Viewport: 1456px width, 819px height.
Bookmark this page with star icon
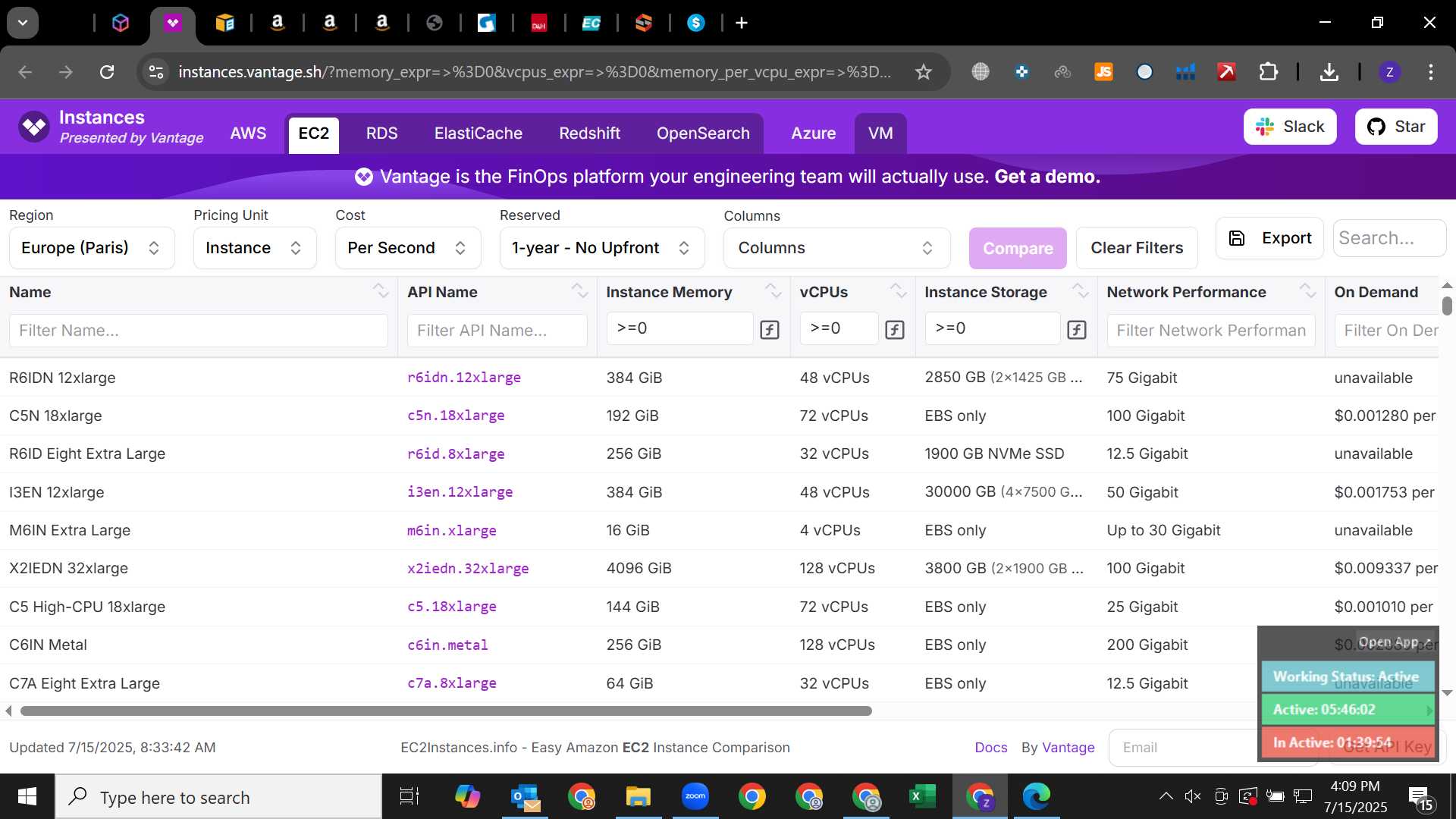pyautogui.click(x=923, y=72)
